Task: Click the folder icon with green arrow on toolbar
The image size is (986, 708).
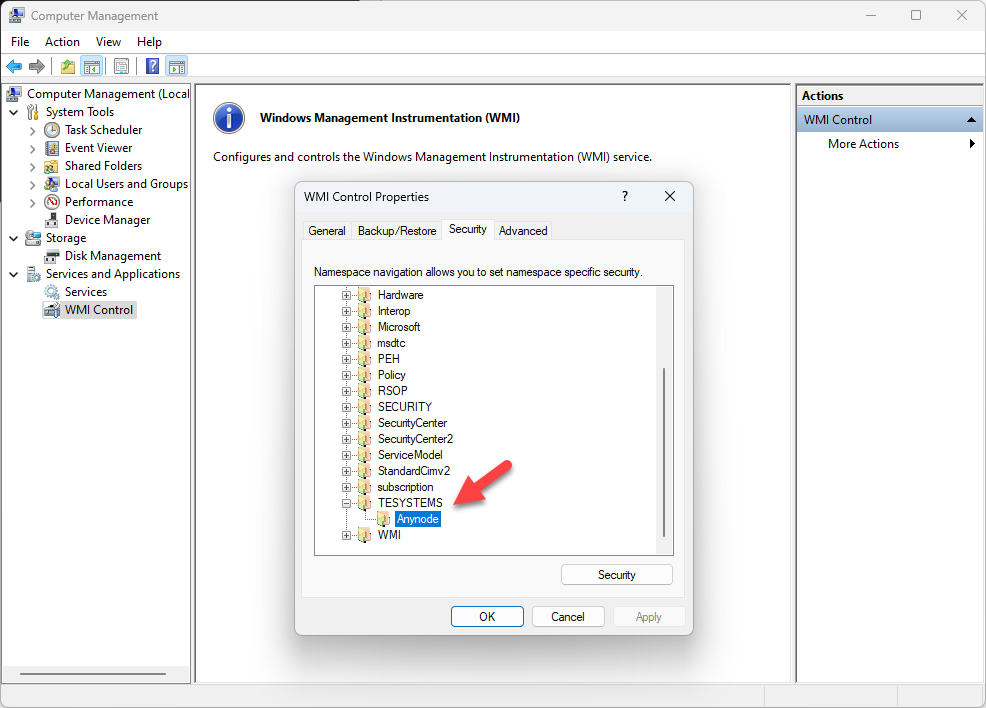Action: coord(67,66)
